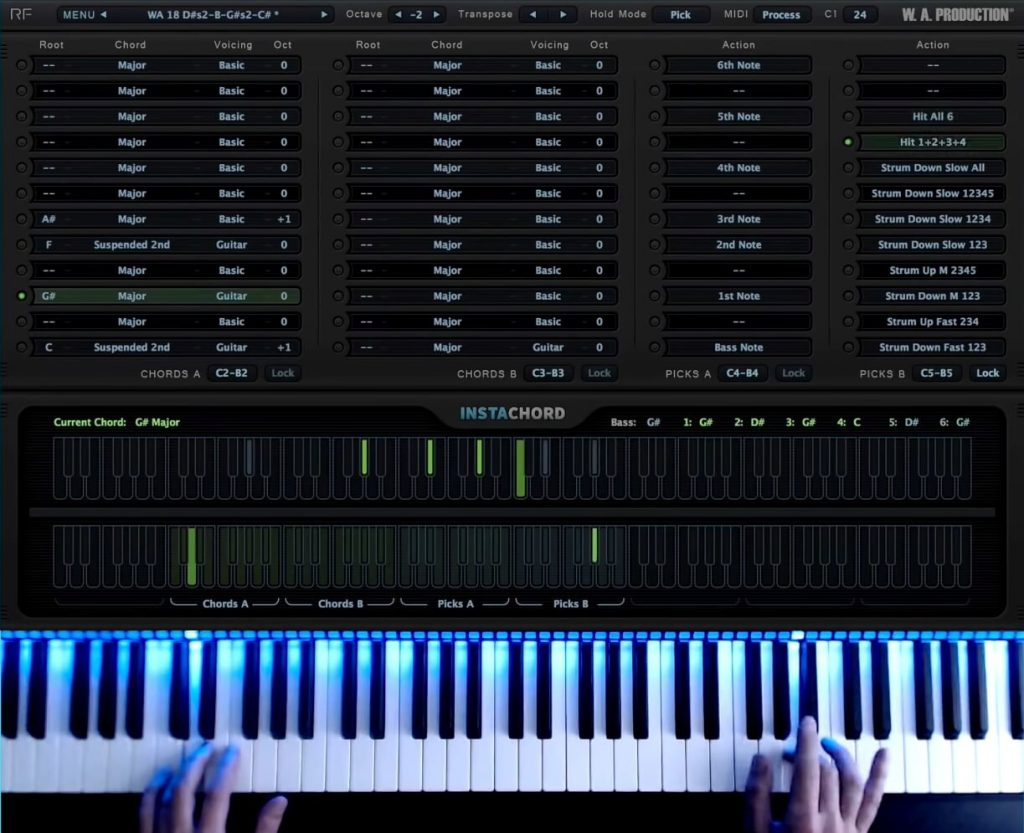Change MIDI mode from Process
Viewport: 1024px width, 833px height.
(781, 14)
